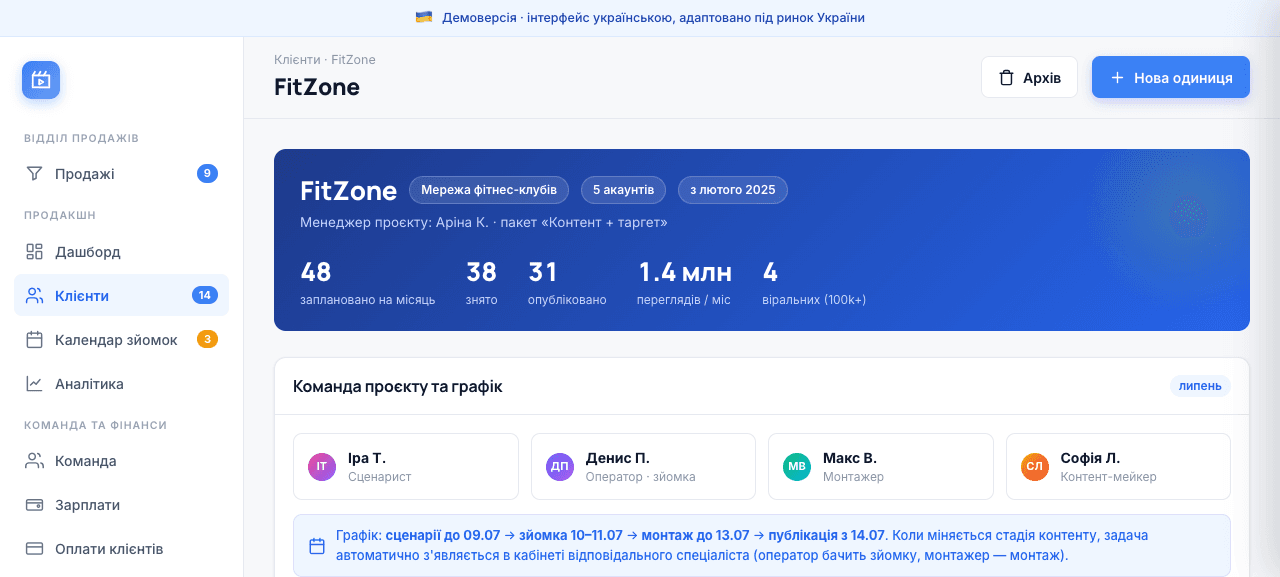This screenshot has width=1280, height=577.
Task: Open the Аналітика page
Action: point(121,384)
